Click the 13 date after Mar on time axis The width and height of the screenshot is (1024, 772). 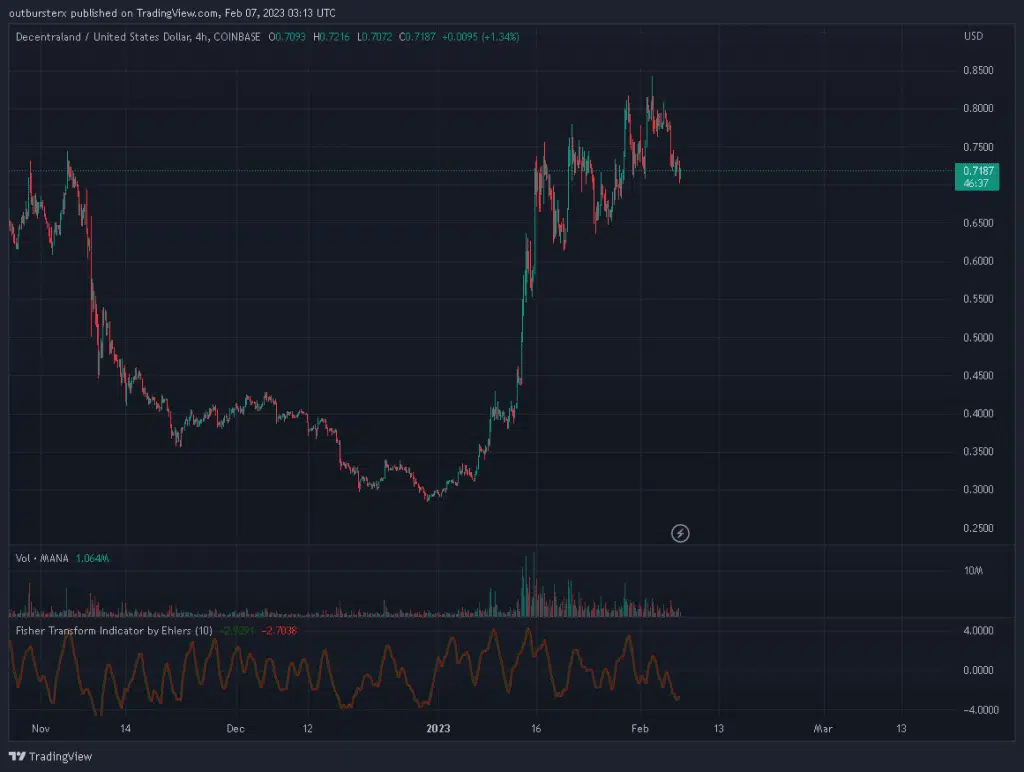tap(901, 728)
